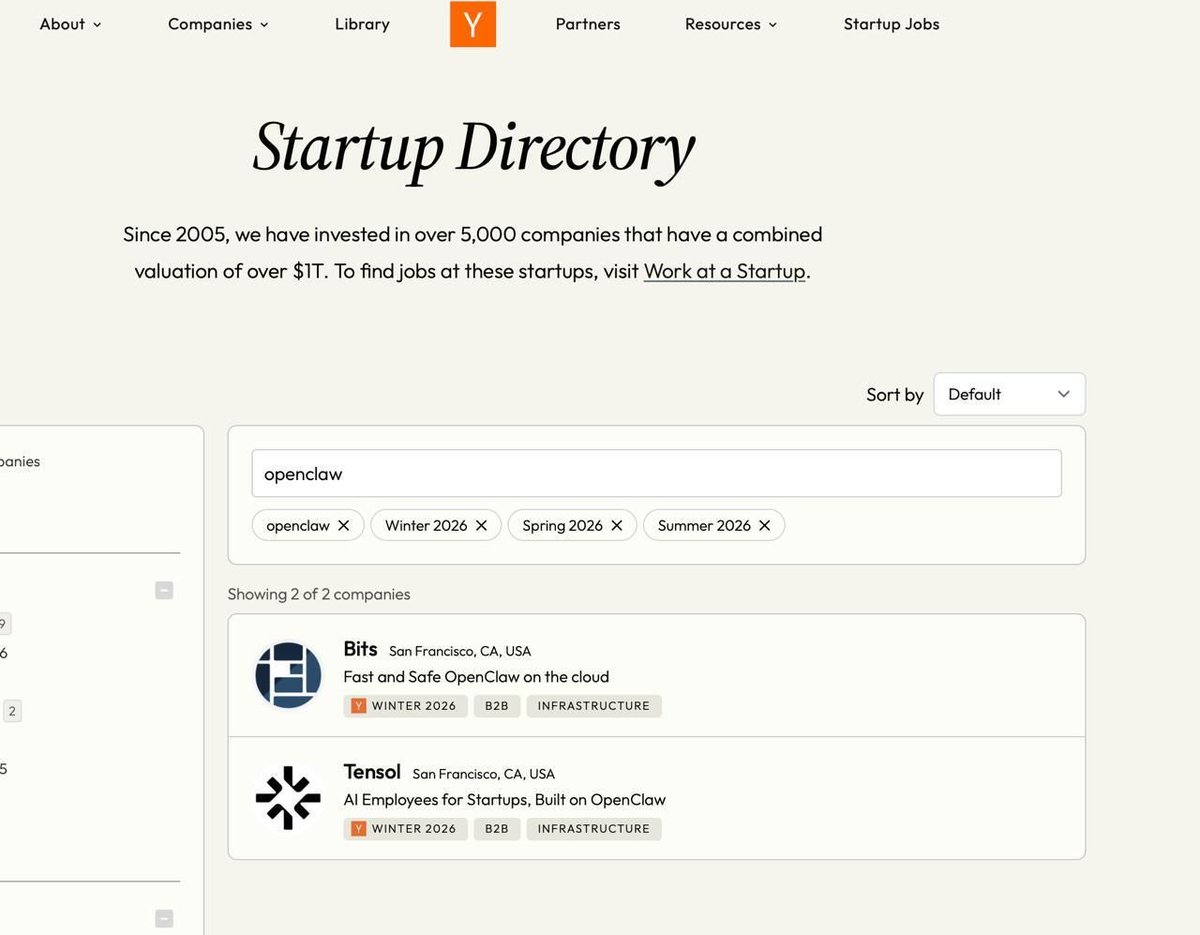Remove the Spring 2026 filter chip
1200x935 pixels.
[617, 525]
